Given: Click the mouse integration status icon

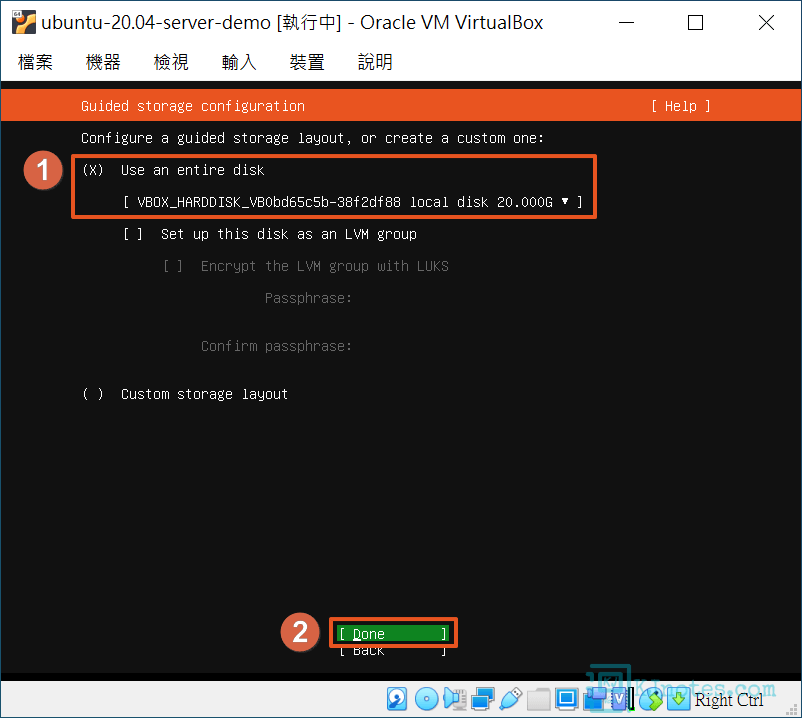Looking at the screenshot, I should (651, 699).
